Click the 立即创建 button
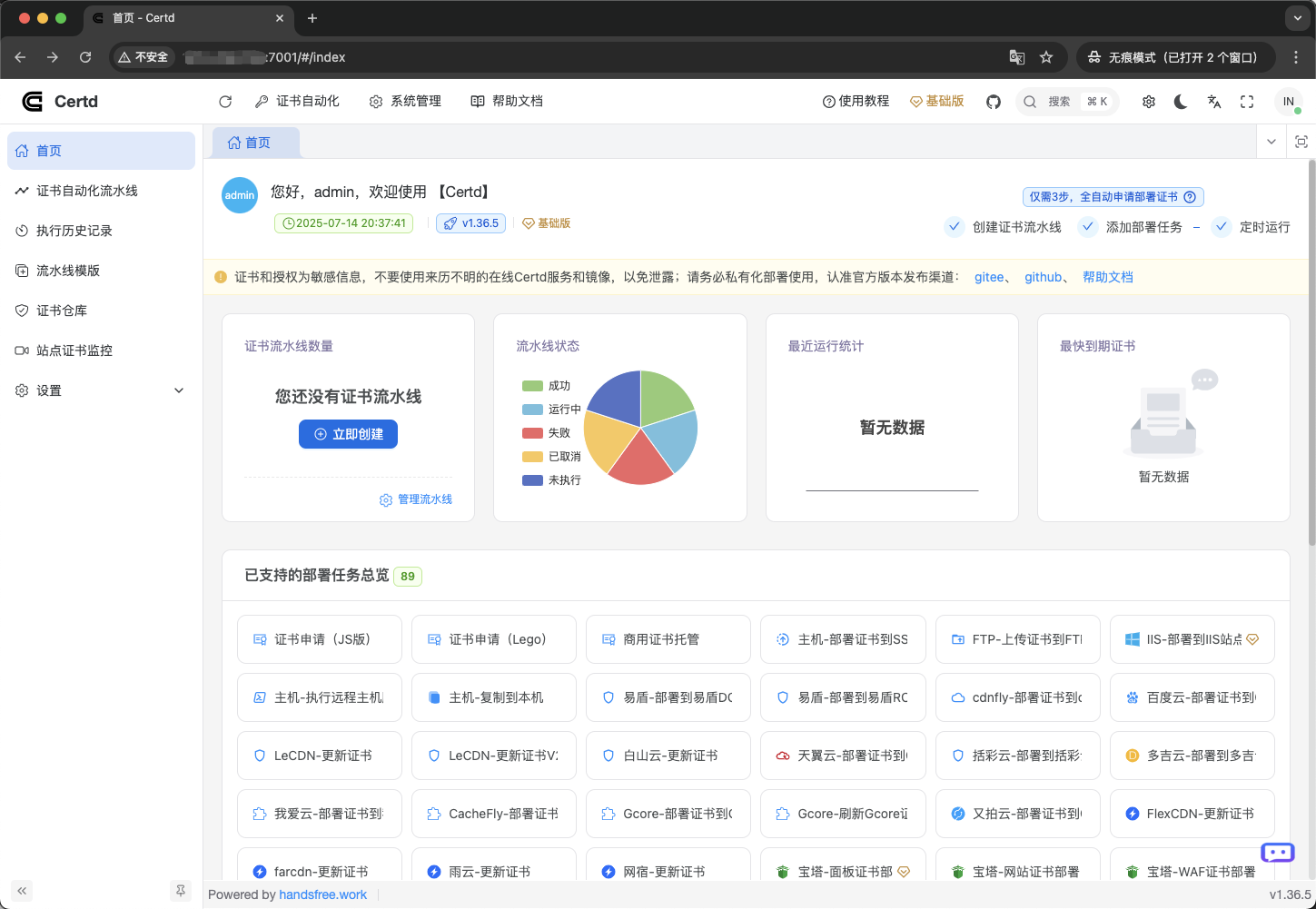The width and height of the screenshot is (1316, 909). 348,434
